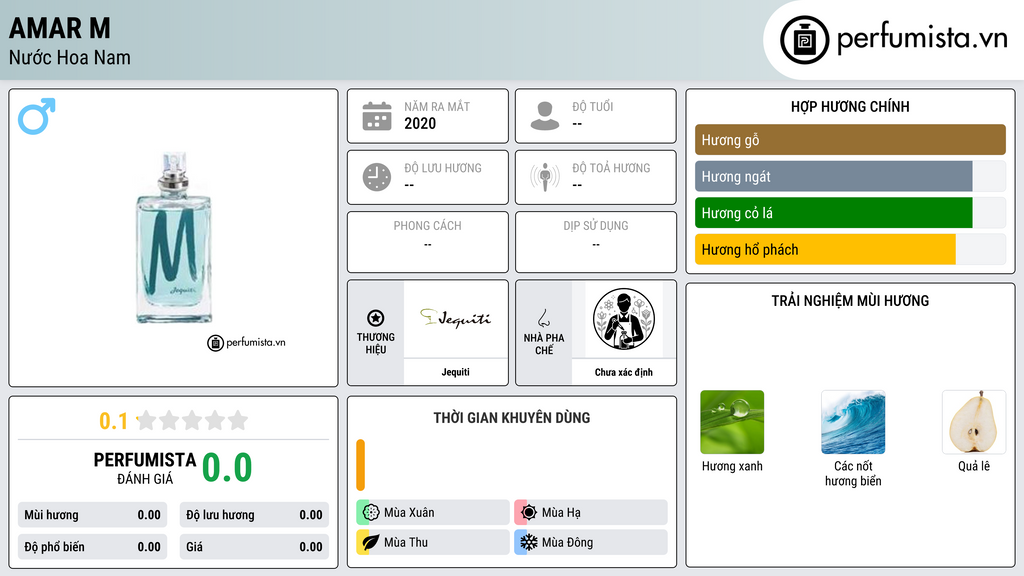Click the autumn leaf icon
1024x576 pixels.
371,542
